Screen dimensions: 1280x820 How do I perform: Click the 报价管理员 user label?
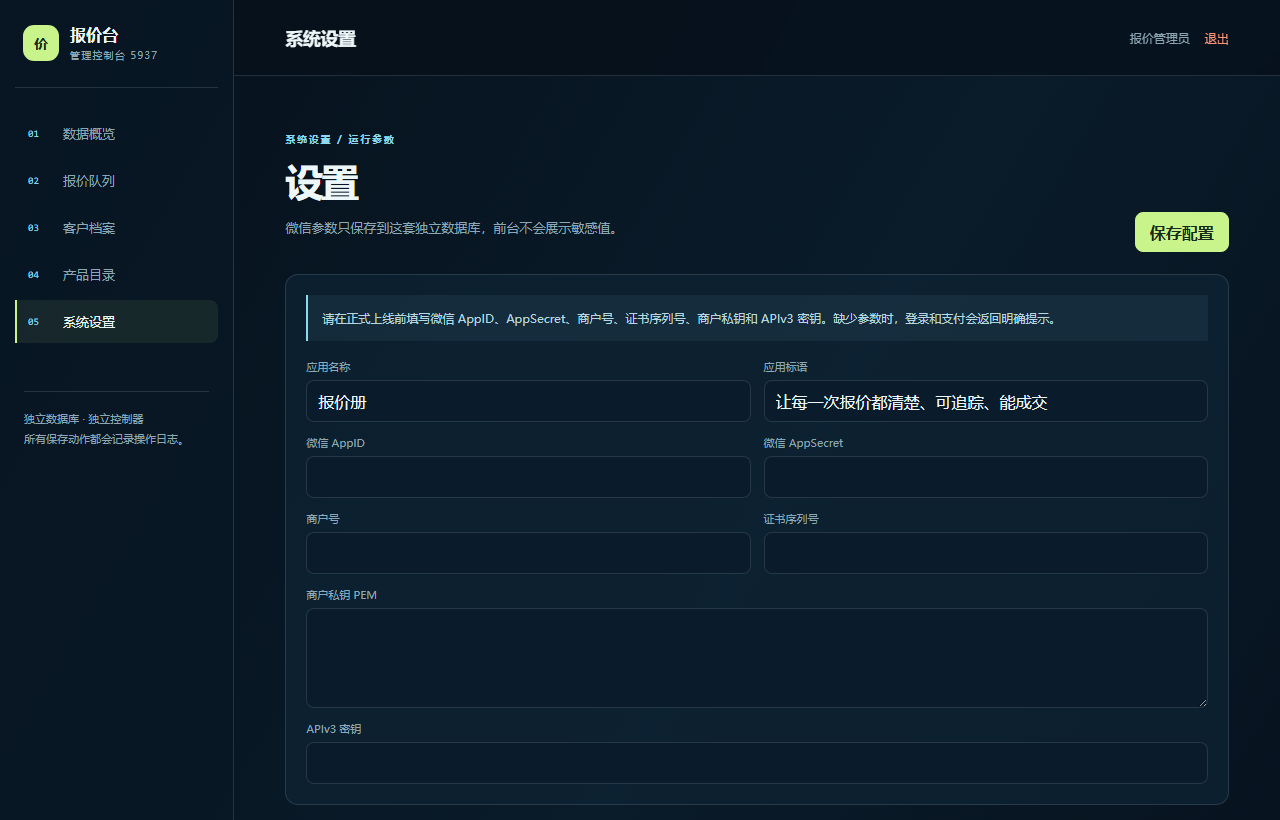click(x=1159, y=39)
